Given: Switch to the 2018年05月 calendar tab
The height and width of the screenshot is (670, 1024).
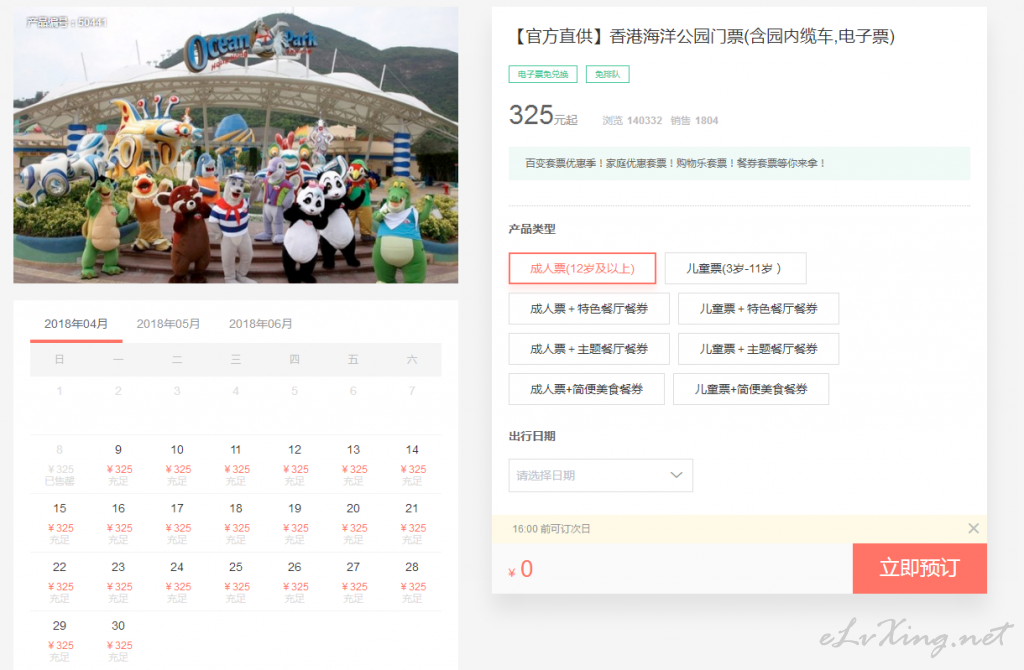Looking at the screenshot, I should pos(168,324).
